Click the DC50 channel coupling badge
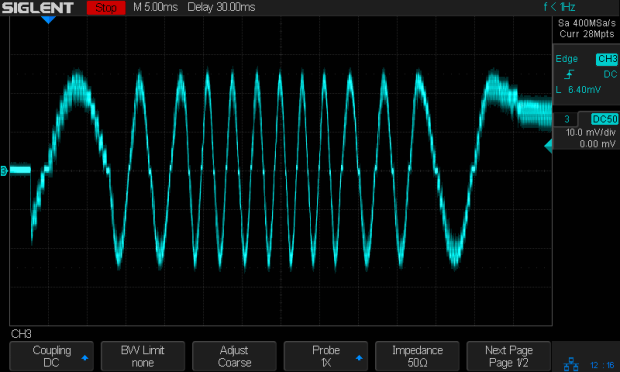620x372 pixels. coord(604,119)
